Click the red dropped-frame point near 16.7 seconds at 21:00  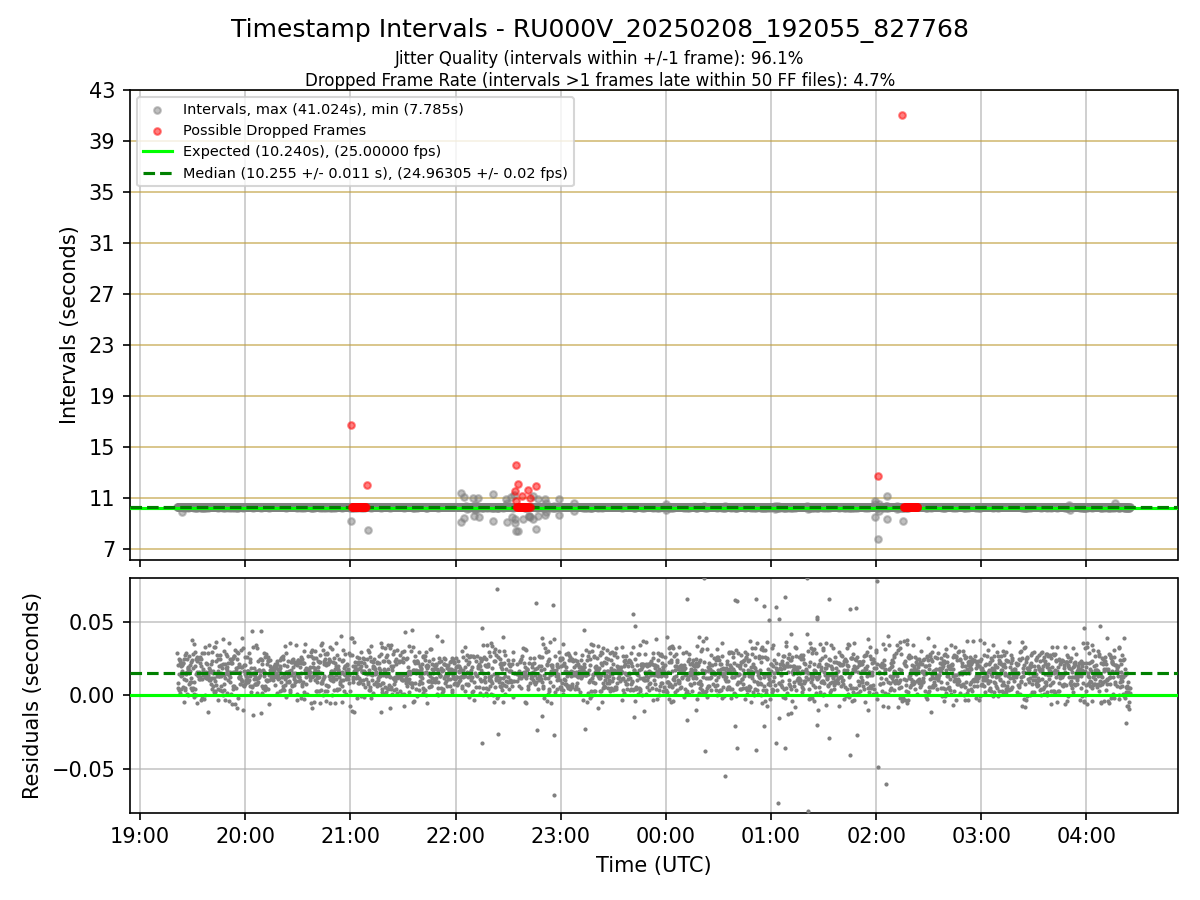pos(351,425)
